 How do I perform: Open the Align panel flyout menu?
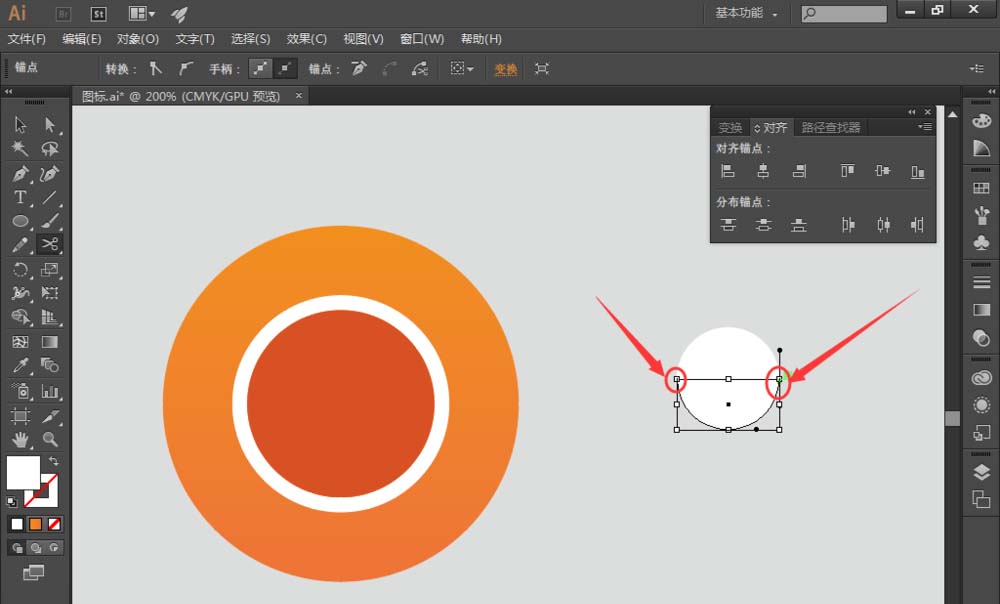coord(925,127)
